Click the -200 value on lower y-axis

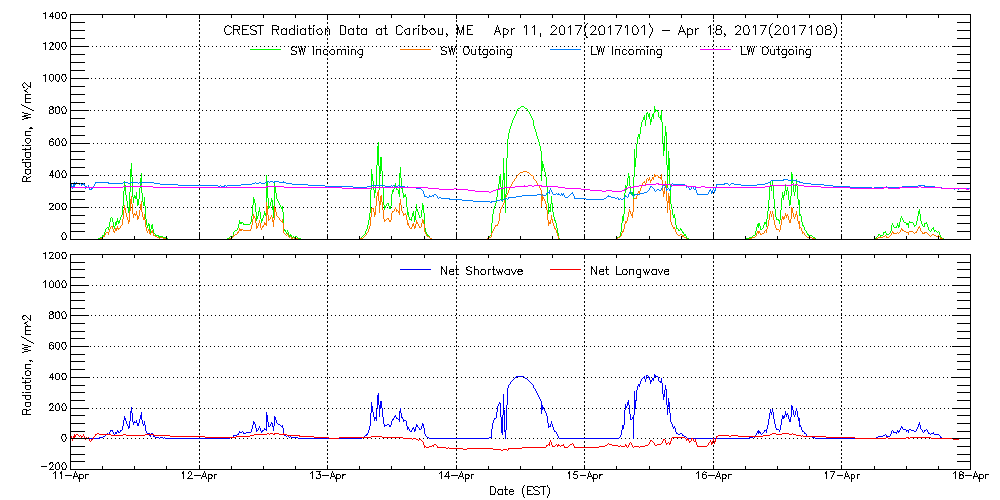point(53,467)
